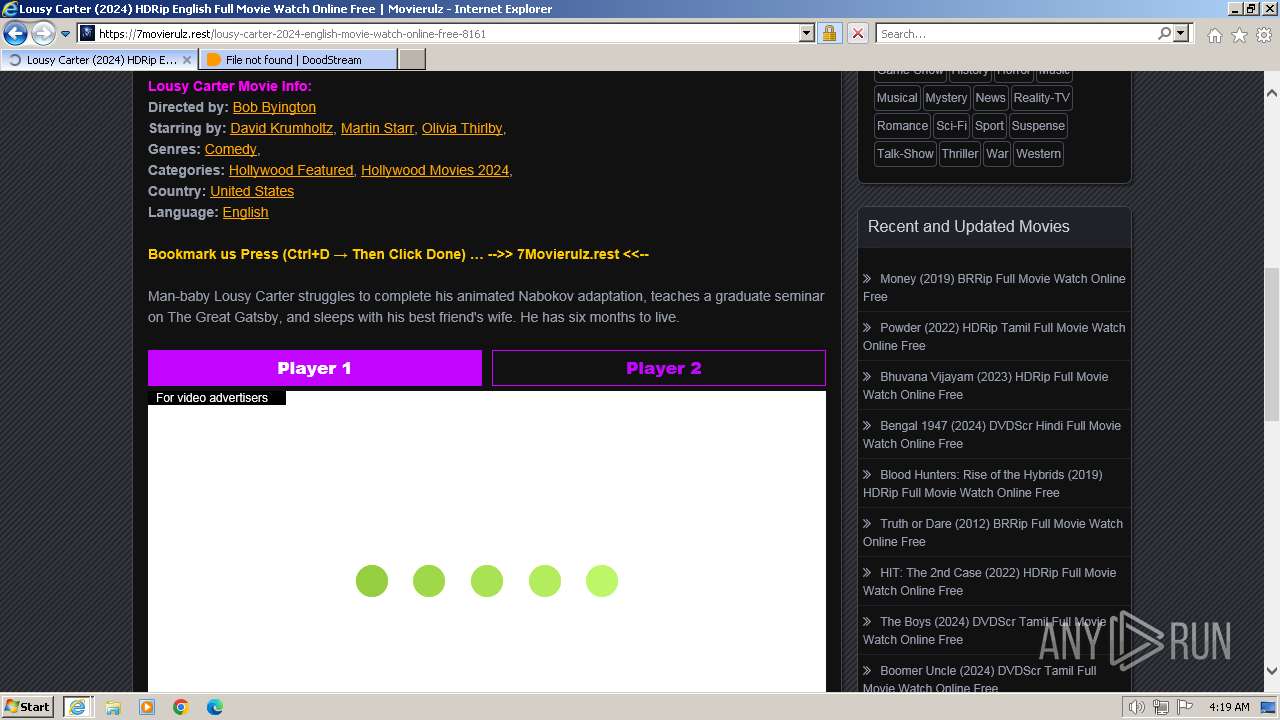Select Player 1 tab
Image resolution: width=1280 pixels, height=720 pixels.
tap(315, 368)
